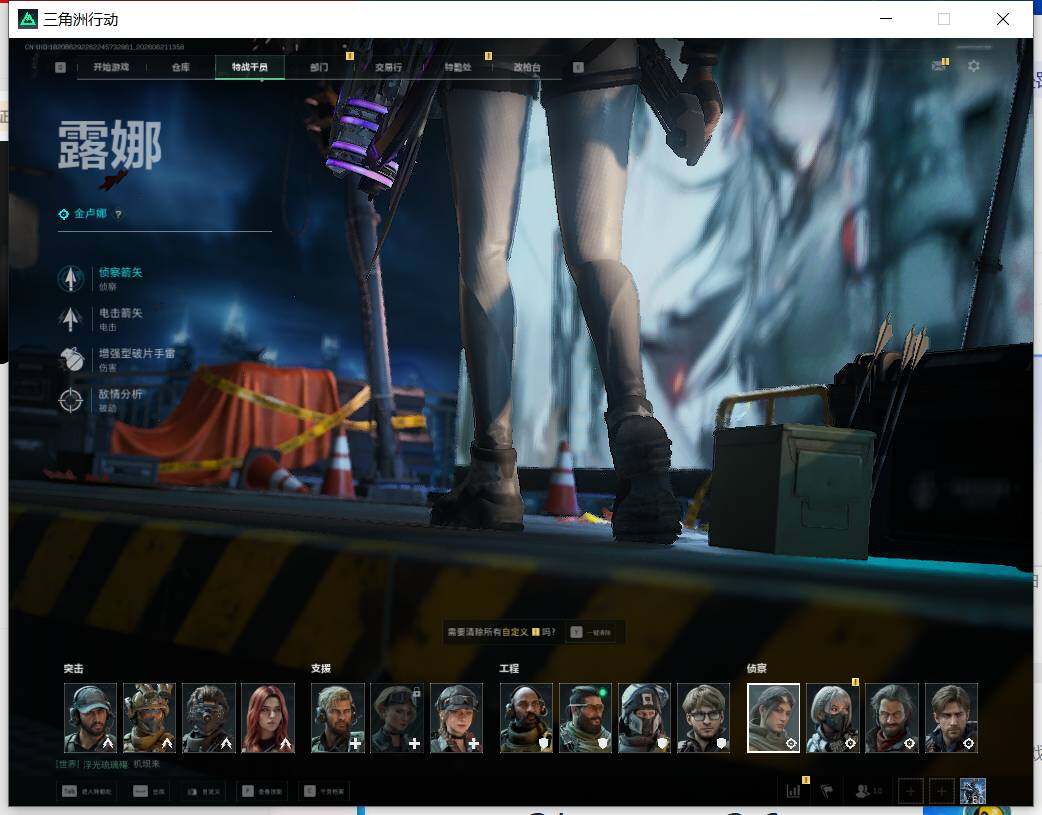Viewport: 1042px width, 815px height.
Task: Click the Tab key hint button at bottom
Action: tap(87, 791)
